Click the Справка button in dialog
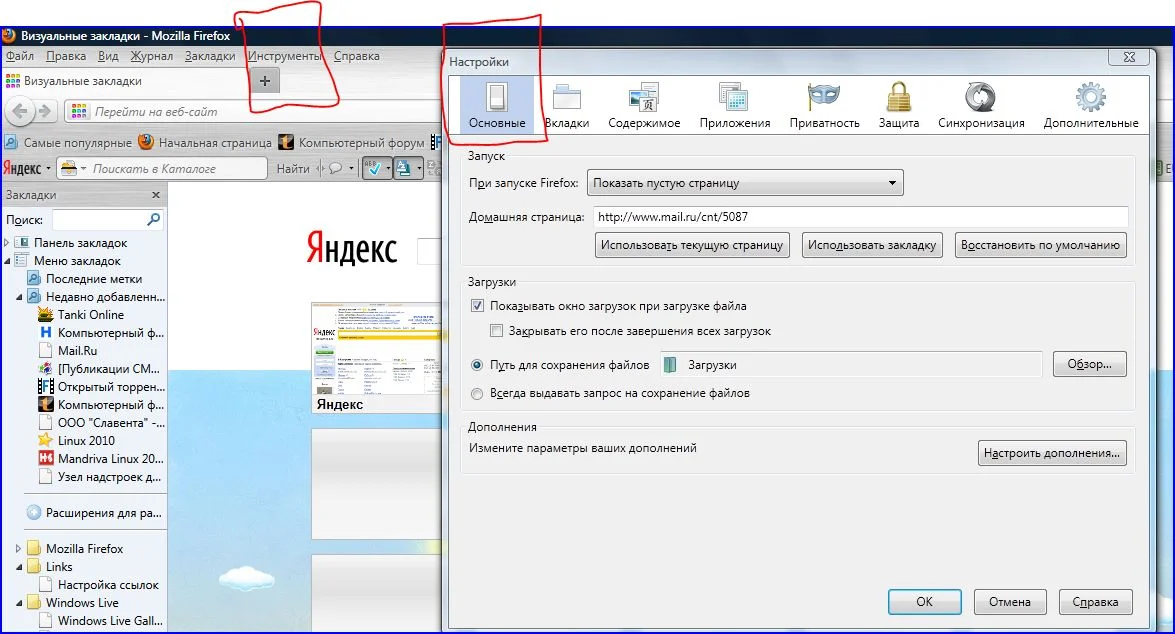This screenshot has width=1175, height=634. tap(1095, 602)
